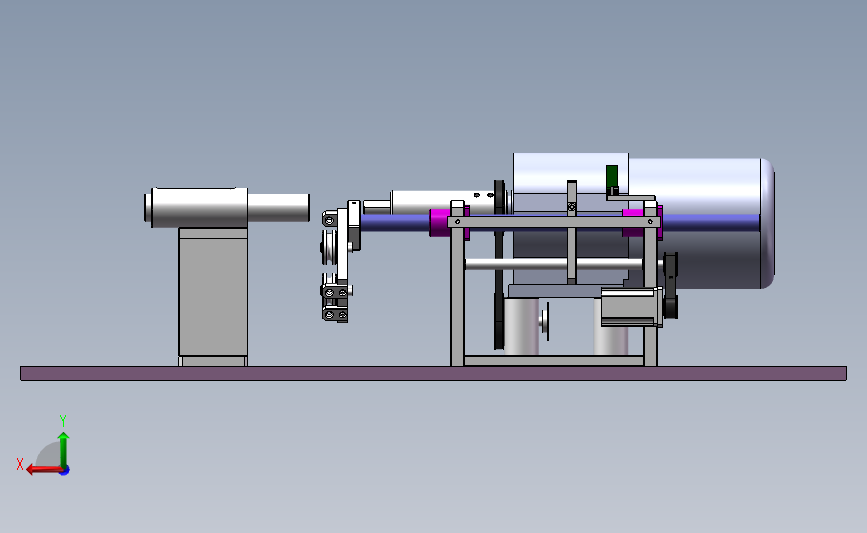Select the lowest clamp block on the bracket
The image size is (867, 533).
[335, 315]
